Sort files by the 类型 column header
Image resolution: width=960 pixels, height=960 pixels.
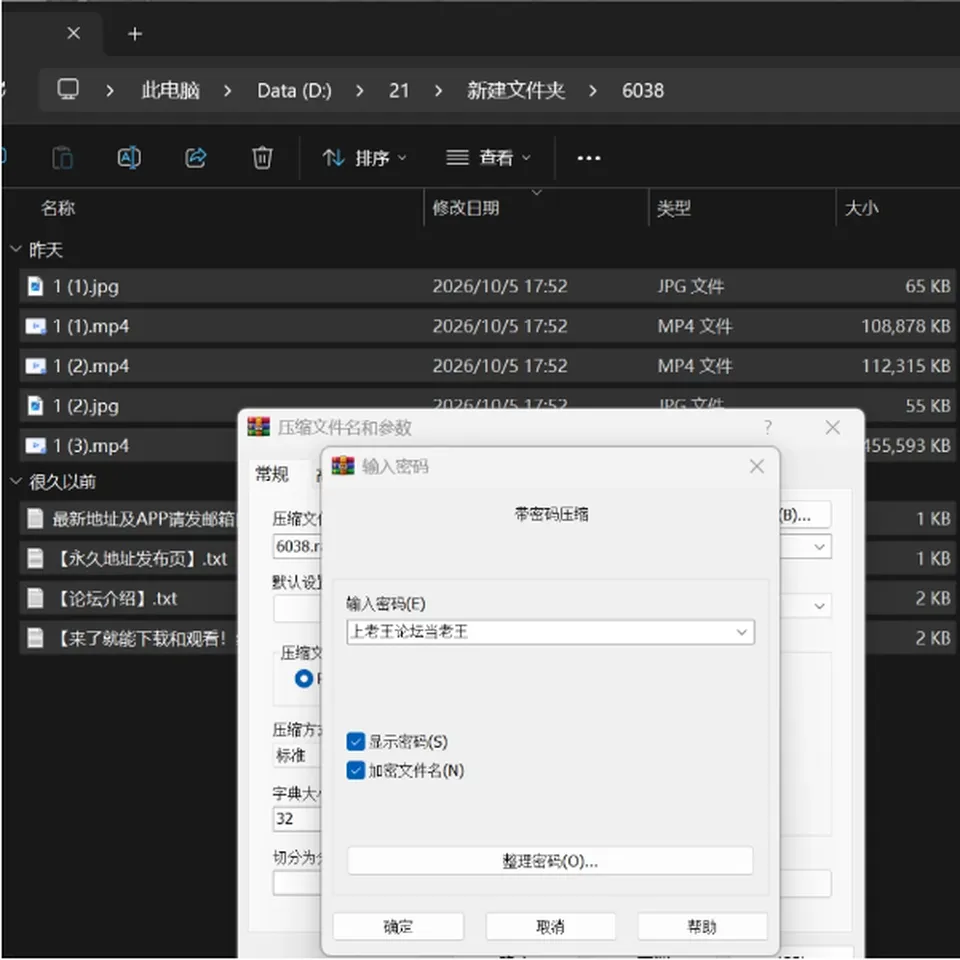point(673,208)
